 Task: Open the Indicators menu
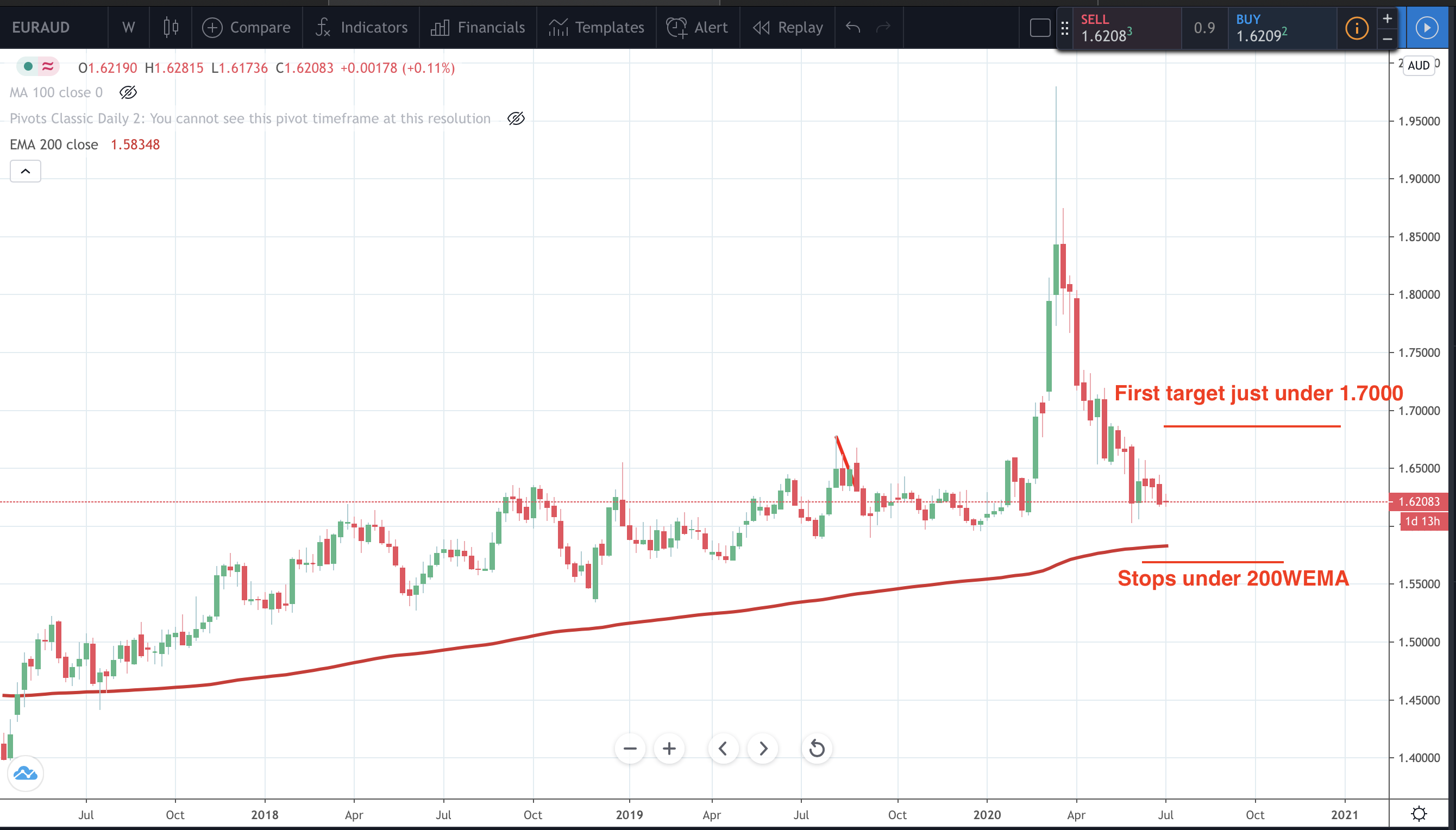361,27
